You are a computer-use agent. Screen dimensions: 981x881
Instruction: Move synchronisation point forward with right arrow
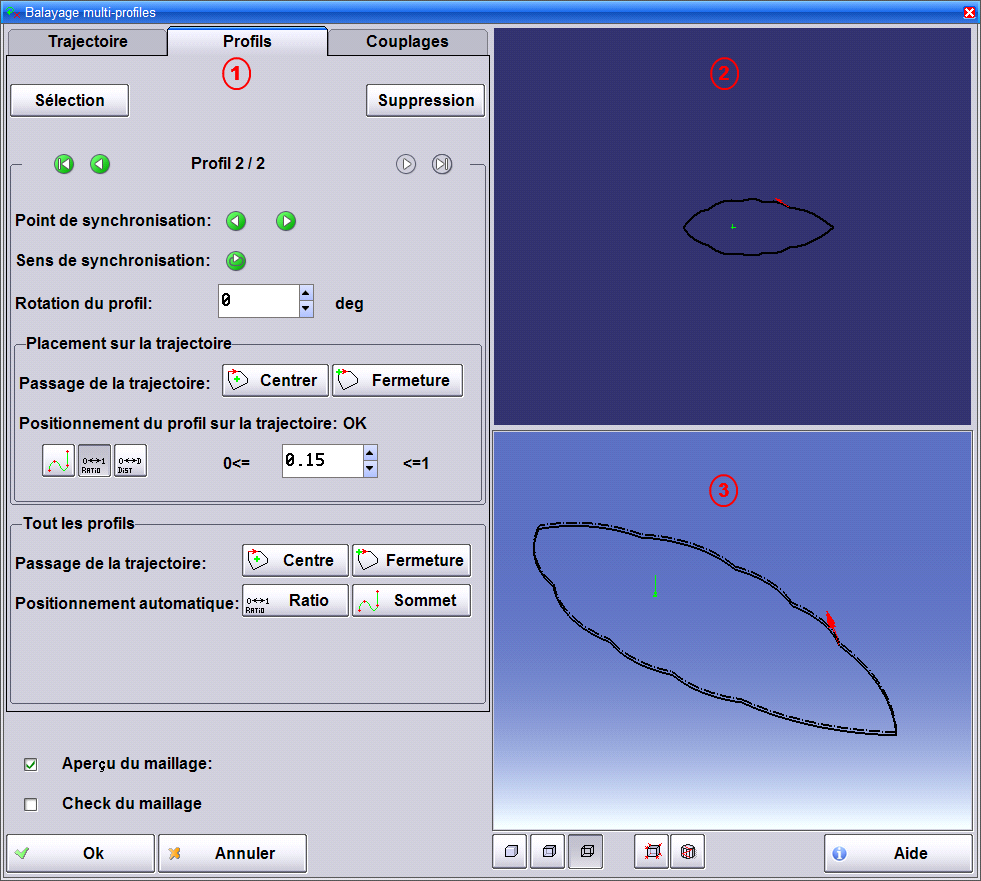[x=286, y=221]
